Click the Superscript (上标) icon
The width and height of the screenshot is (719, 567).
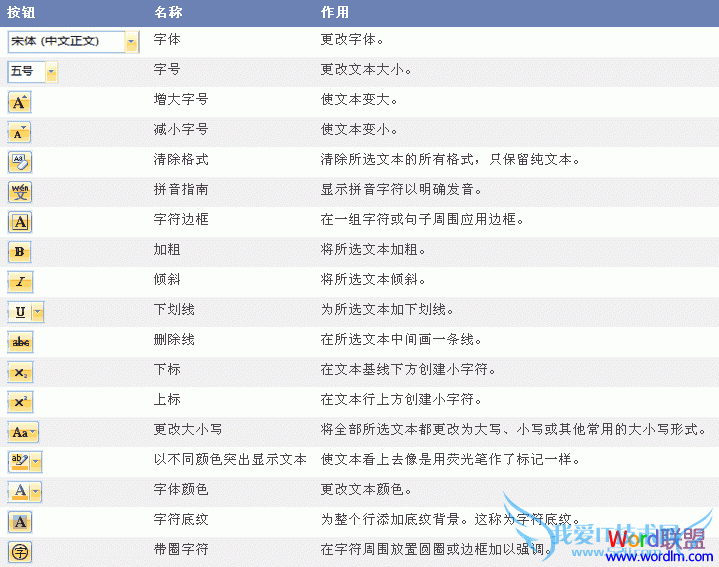pos(20,402)
